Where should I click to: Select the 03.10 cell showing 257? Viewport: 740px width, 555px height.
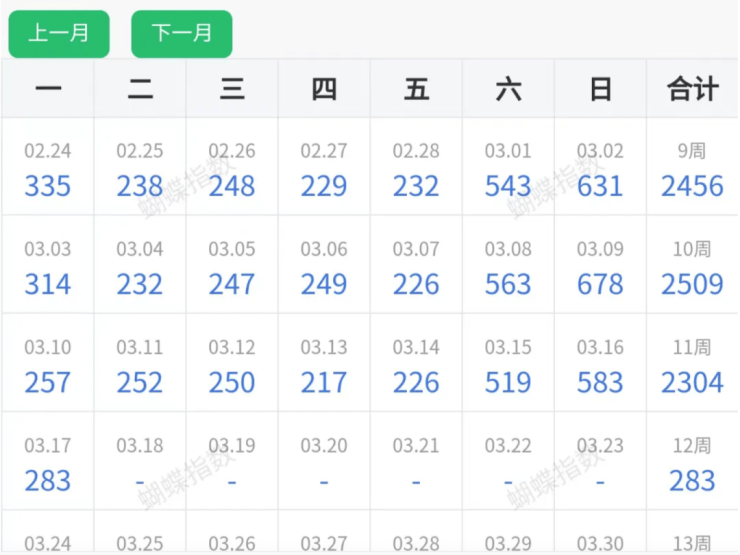tap(48, 366)
